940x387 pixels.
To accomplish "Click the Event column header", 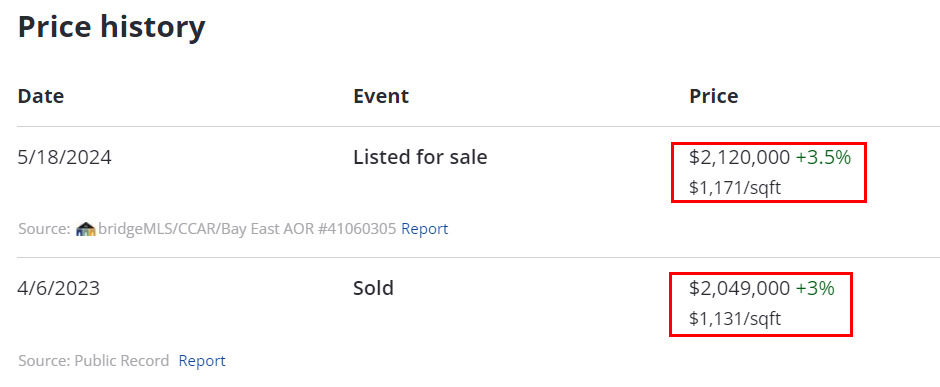I will coord(381,96).
